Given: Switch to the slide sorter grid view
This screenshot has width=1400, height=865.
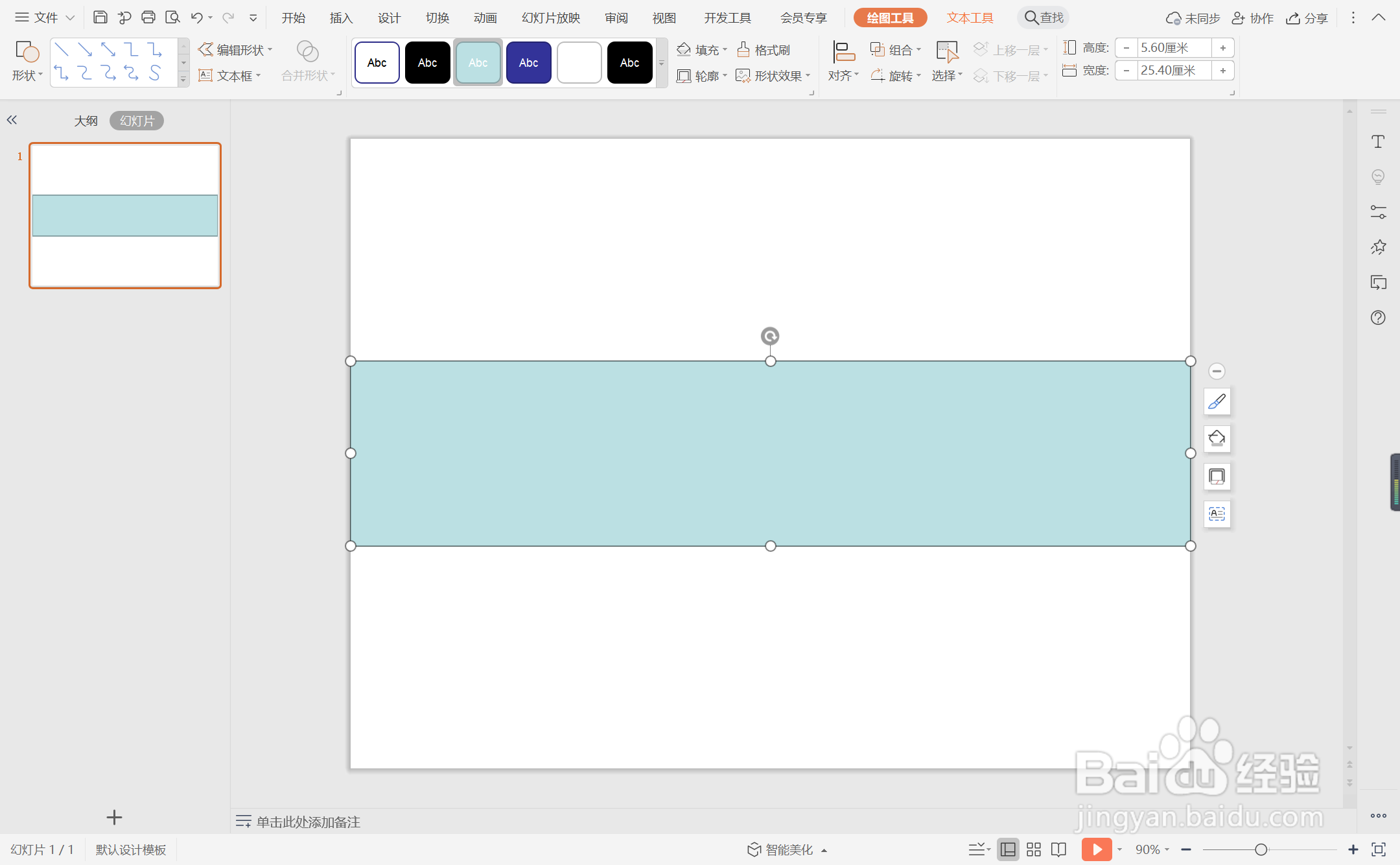Looking at the screenshot, I should coord(1034,849).
